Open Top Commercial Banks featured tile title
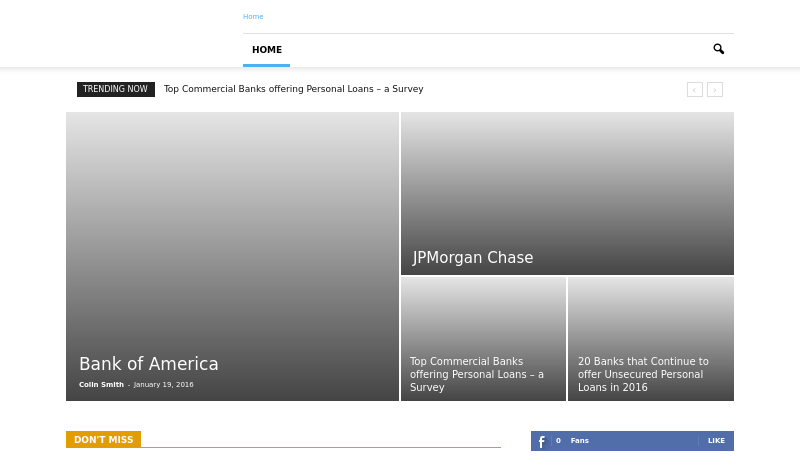 (477, 374)
